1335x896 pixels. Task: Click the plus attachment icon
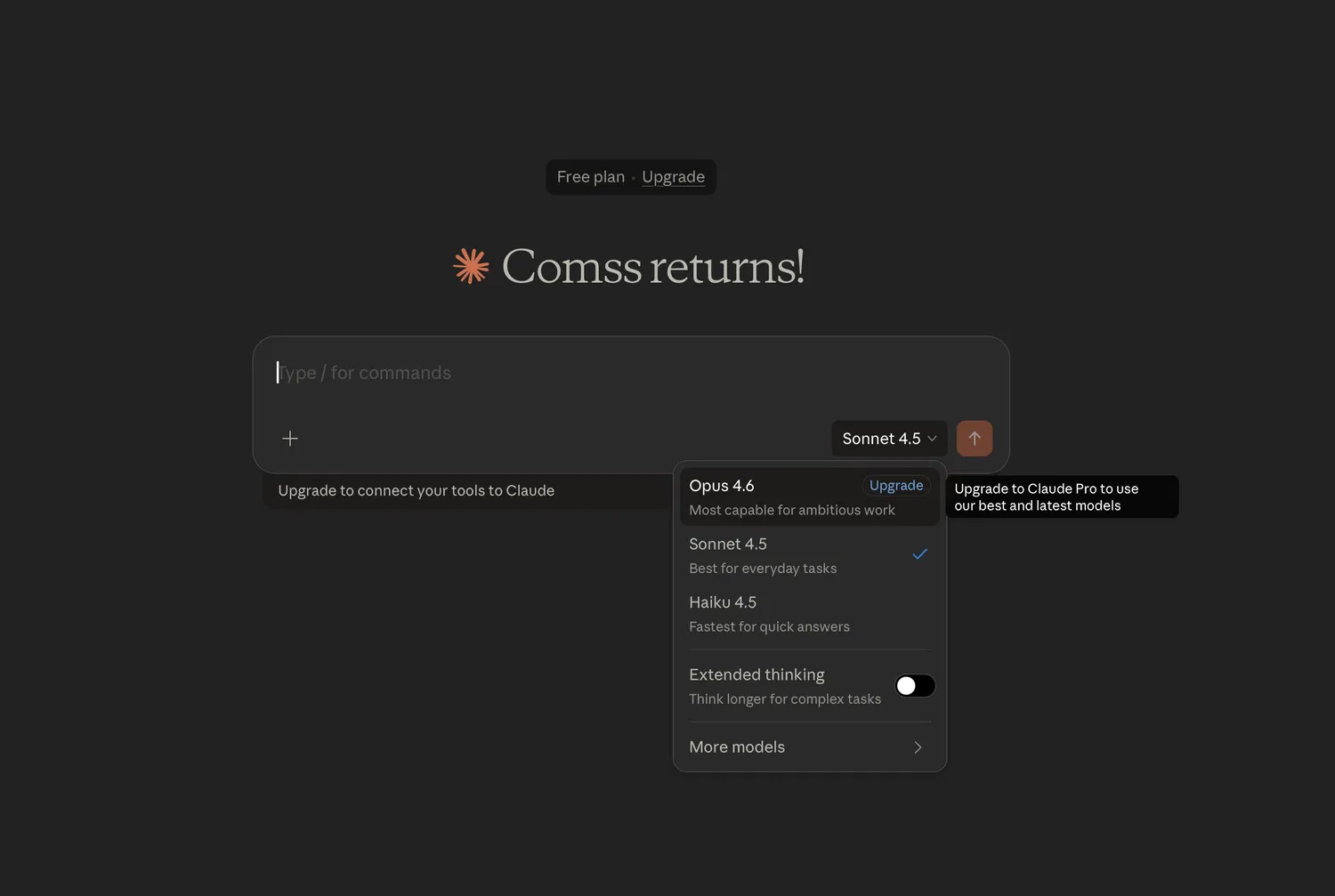click(290, 439)
